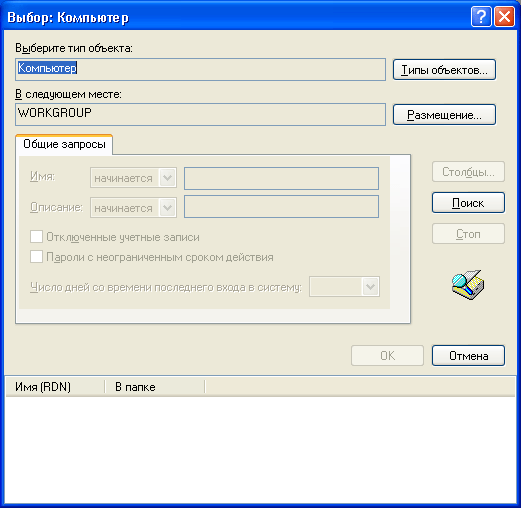Toggle Пароли с неограниченным сроком действия checkbox
The image size is (521, 508).
click(x=36, y=257)
